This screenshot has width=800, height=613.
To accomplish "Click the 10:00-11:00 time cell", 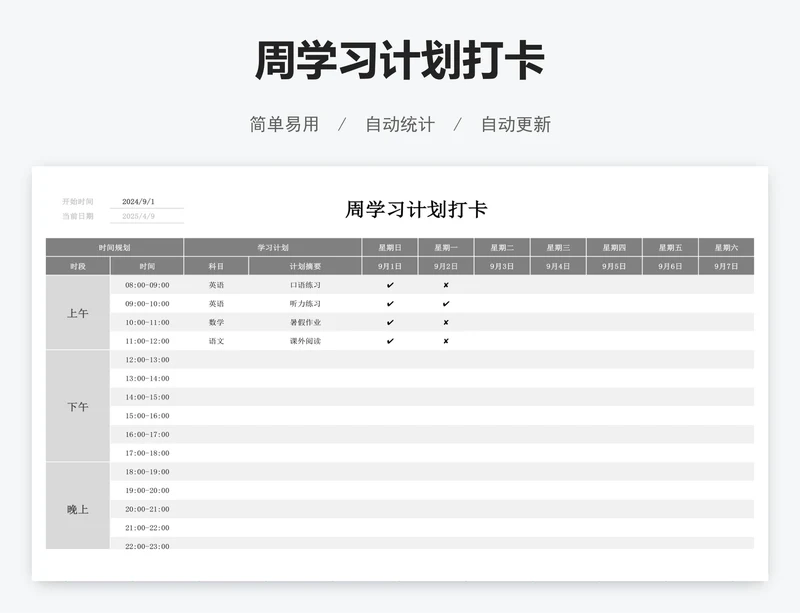I will [147, 322].
